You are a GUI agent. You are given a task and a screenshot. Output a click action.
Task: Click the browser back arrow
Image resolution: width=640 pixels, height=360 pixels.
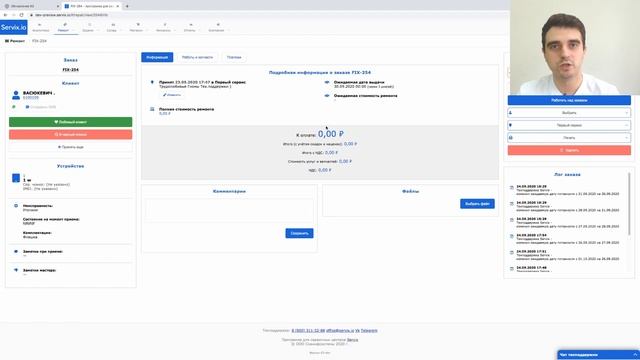[x=5, y=15]
